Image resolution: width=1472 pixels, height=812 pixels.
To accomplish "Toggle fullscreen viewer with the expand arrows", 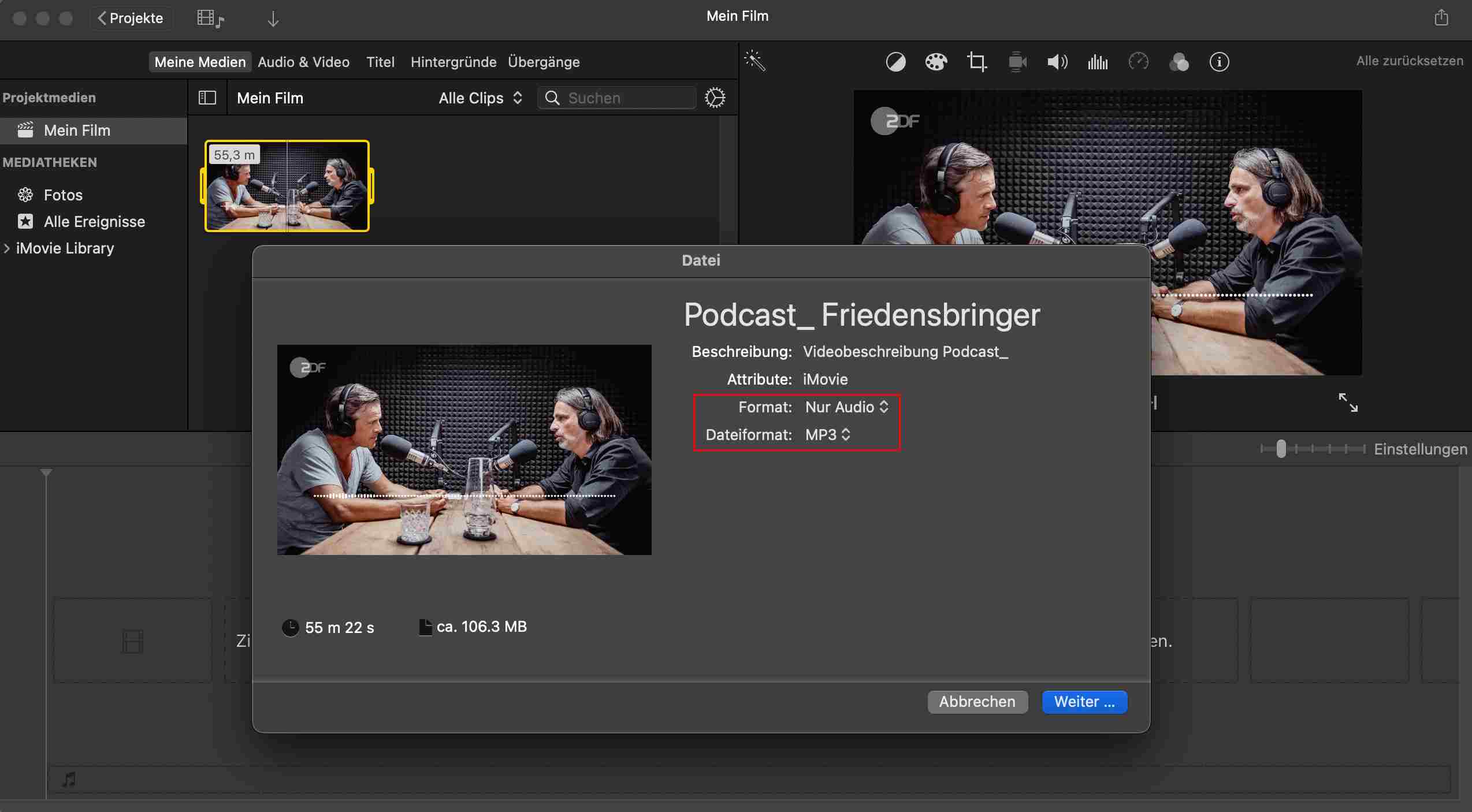I will [1348, 402].
